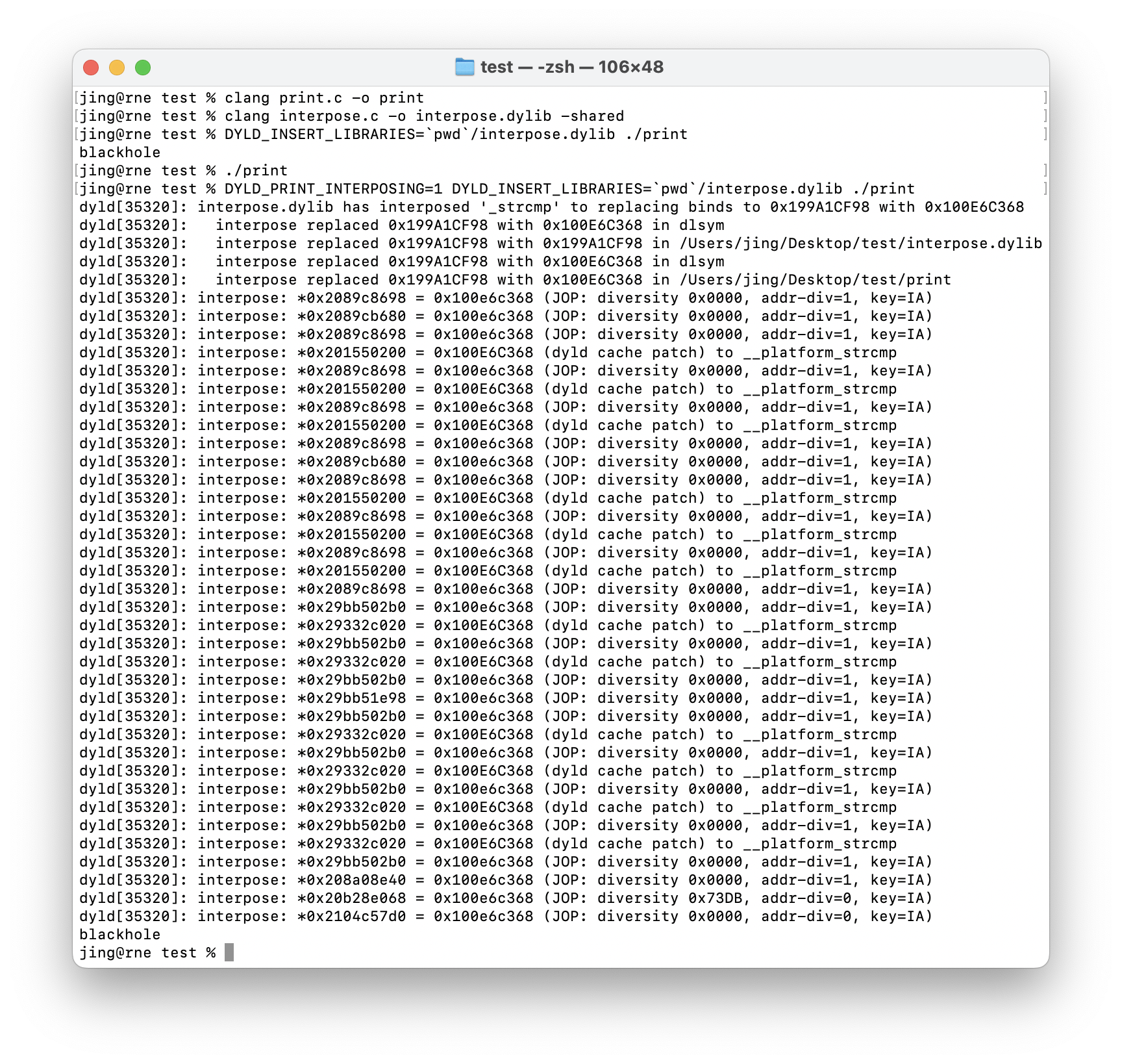The height and width of the screenshot is (1064, 1122).
Task: Click the window title 'test — -zsh — 106×48'
Action: pyautogui.click(x=572, y=67)
